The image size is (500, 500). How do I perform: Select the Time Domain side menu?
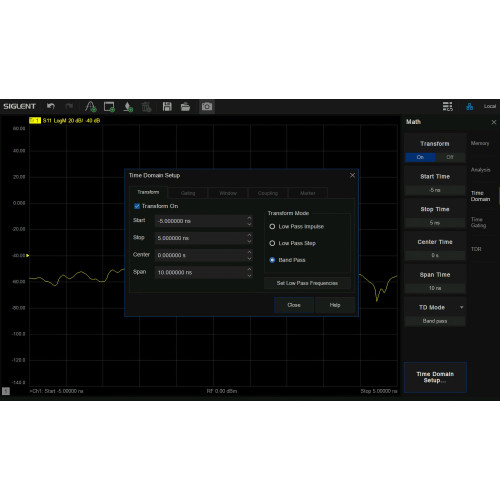480,196
